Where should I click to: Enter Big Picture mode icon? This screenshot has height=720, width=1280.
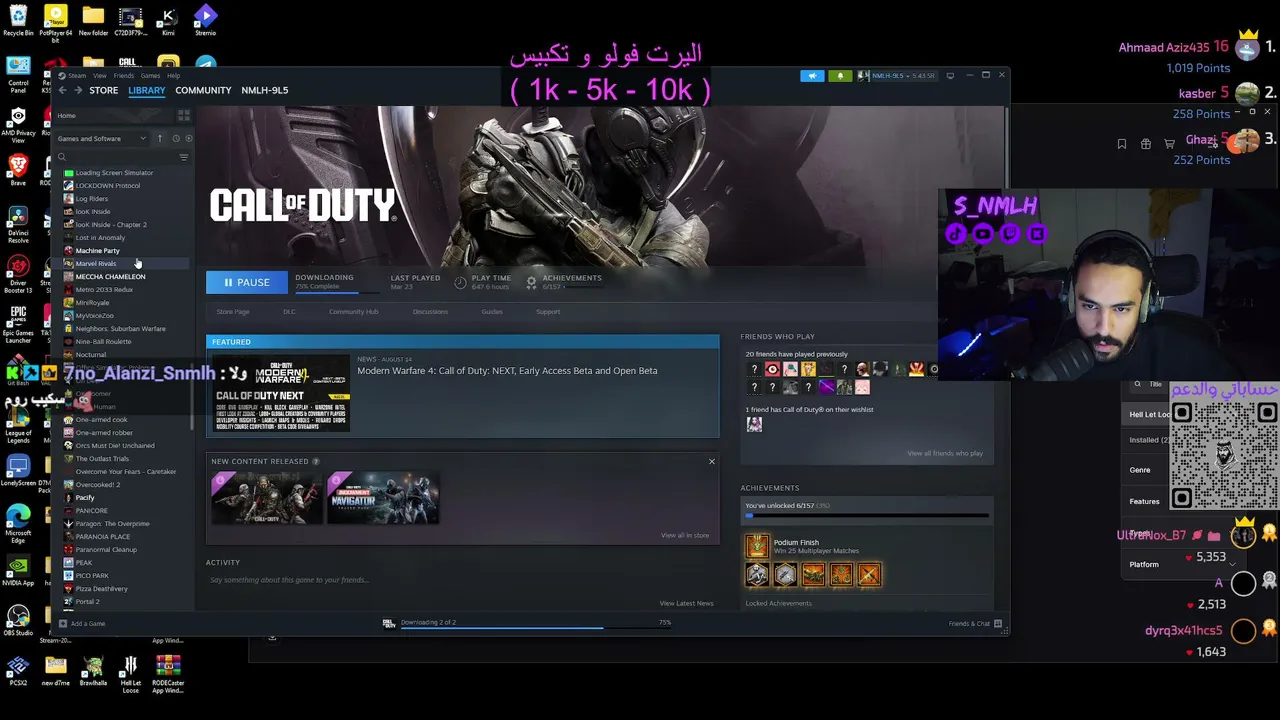[x=950, y=75]
